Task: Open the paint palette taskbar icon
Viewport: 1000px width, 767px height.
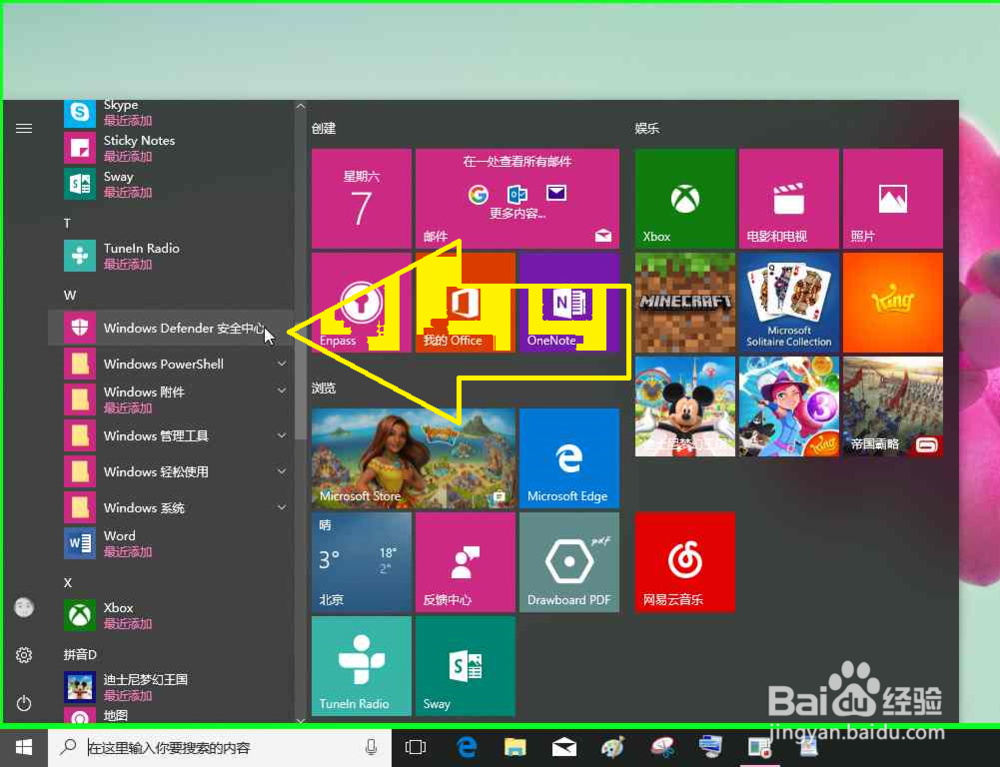Action: tap(613, 747)
